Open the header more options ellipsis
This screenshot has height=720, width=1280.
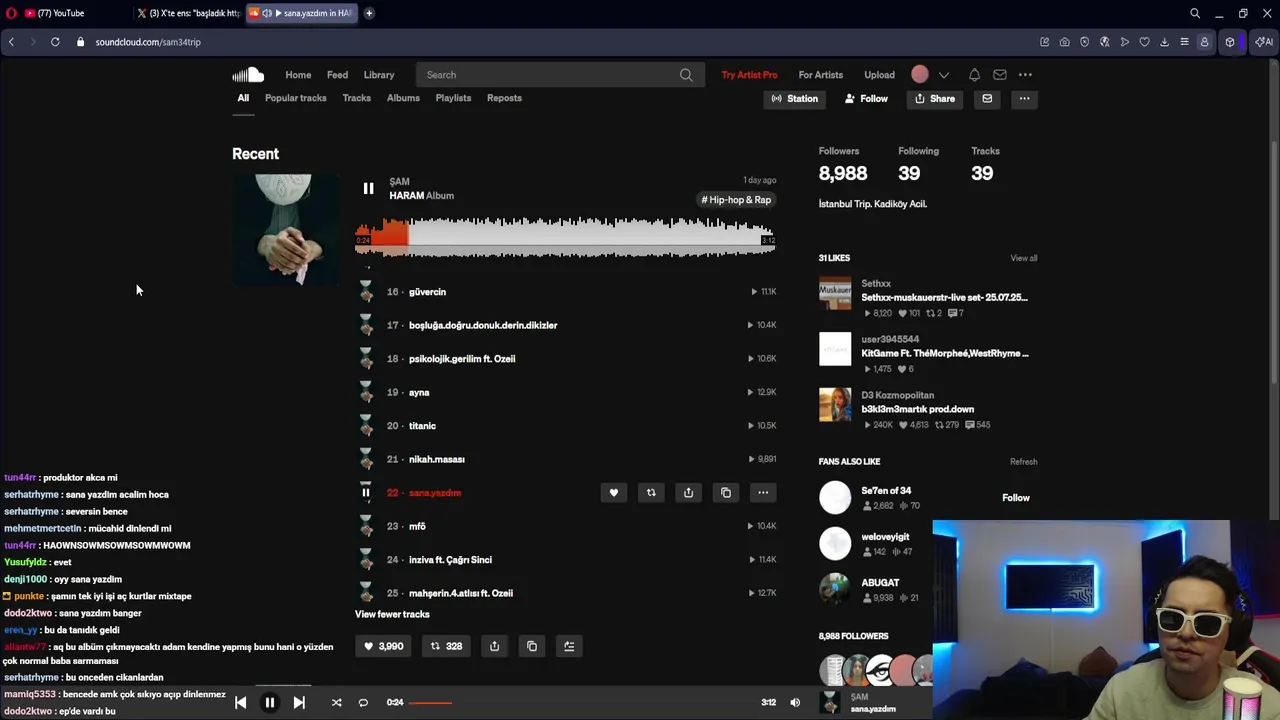(1025, 75)
